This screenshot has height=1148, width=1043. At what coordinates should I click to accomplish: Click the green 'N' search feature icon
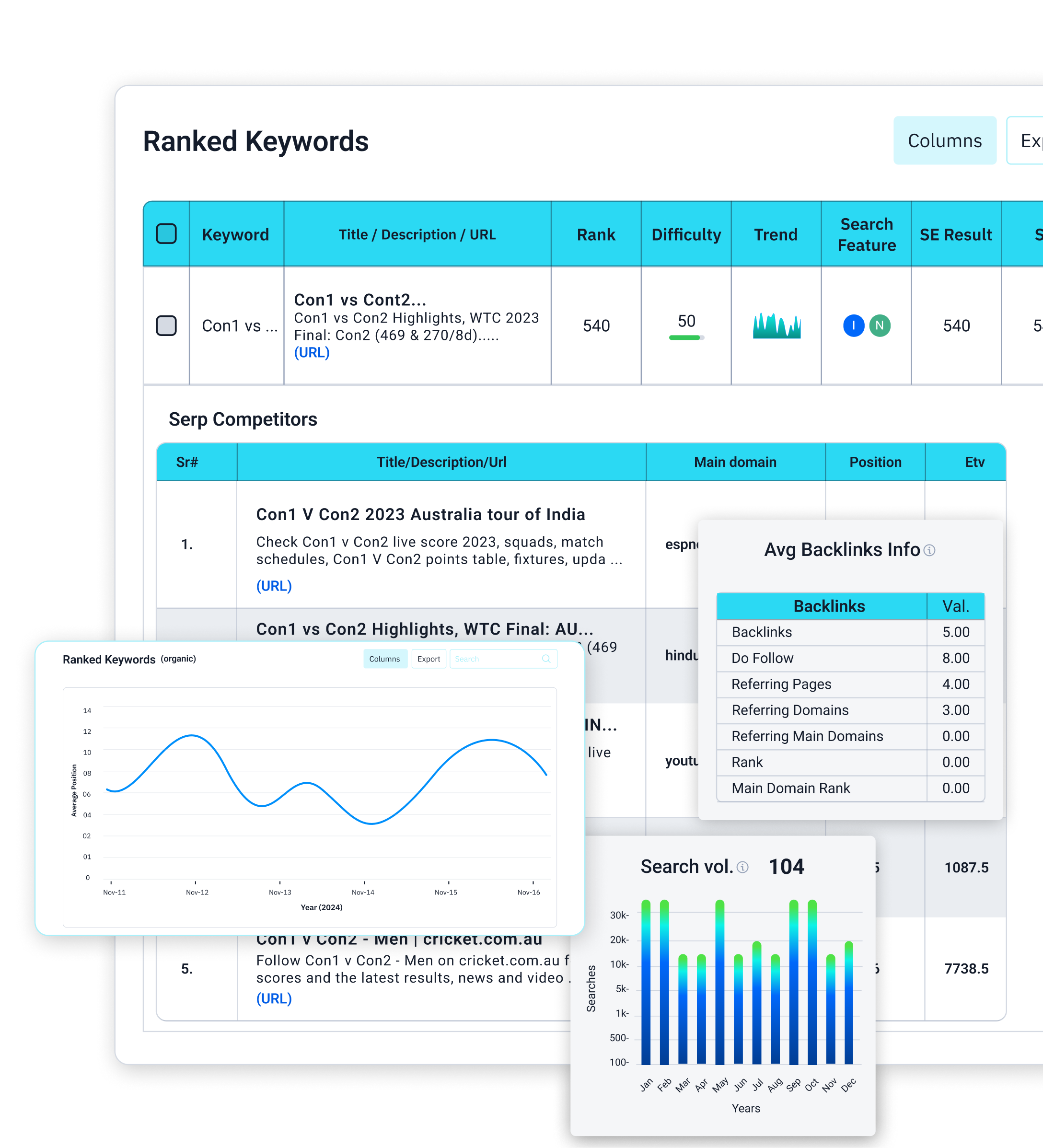tap(879, 326)
